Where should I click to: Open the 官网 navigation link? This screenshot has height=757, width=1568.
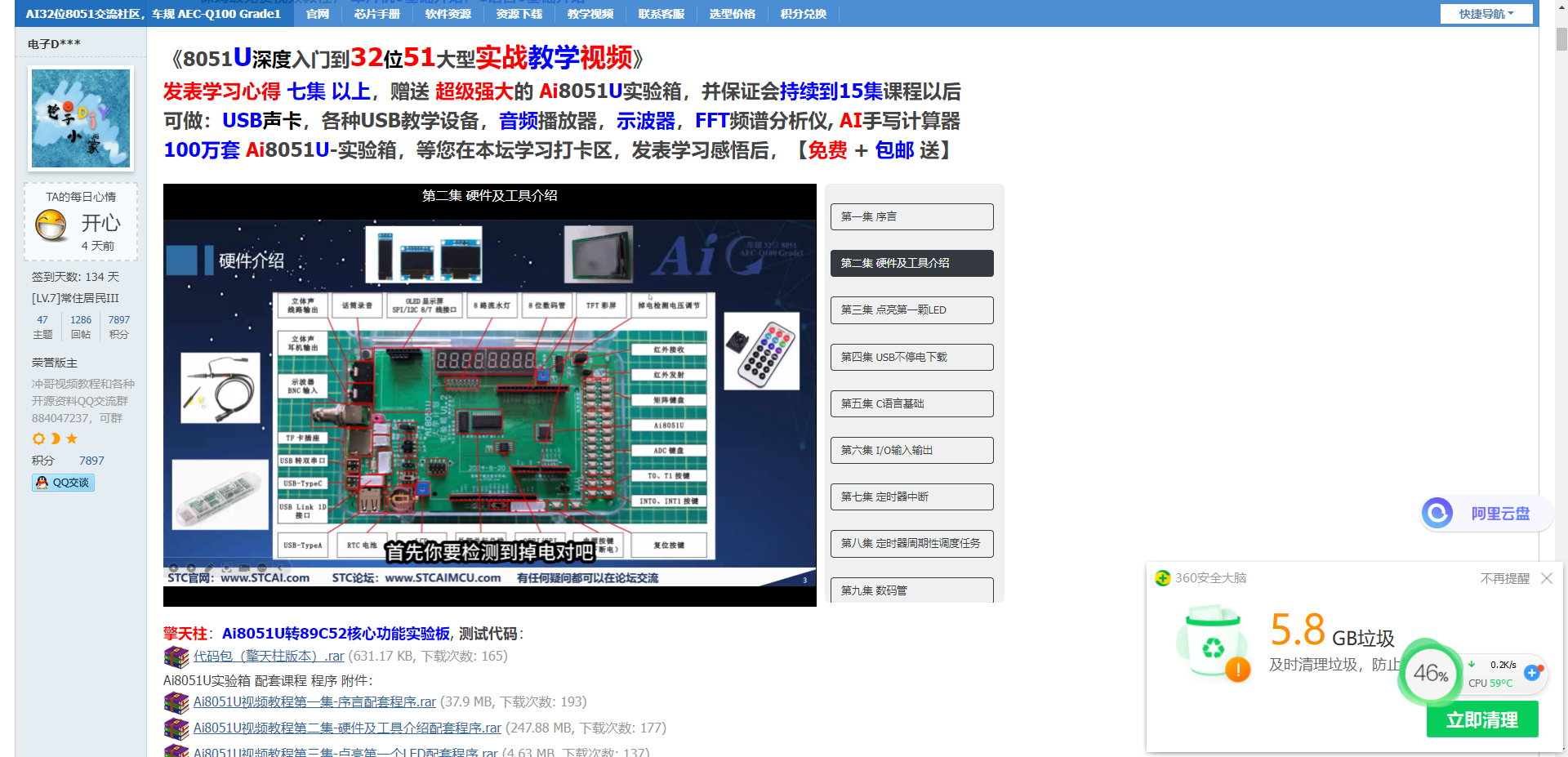pos(317,14)
